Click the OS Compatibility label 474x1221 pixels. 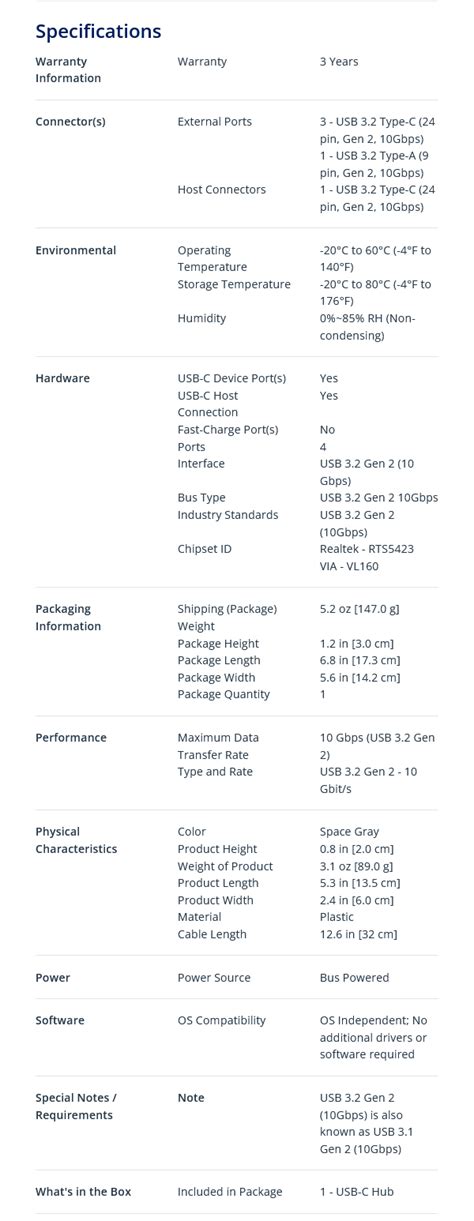(222, 1021)
